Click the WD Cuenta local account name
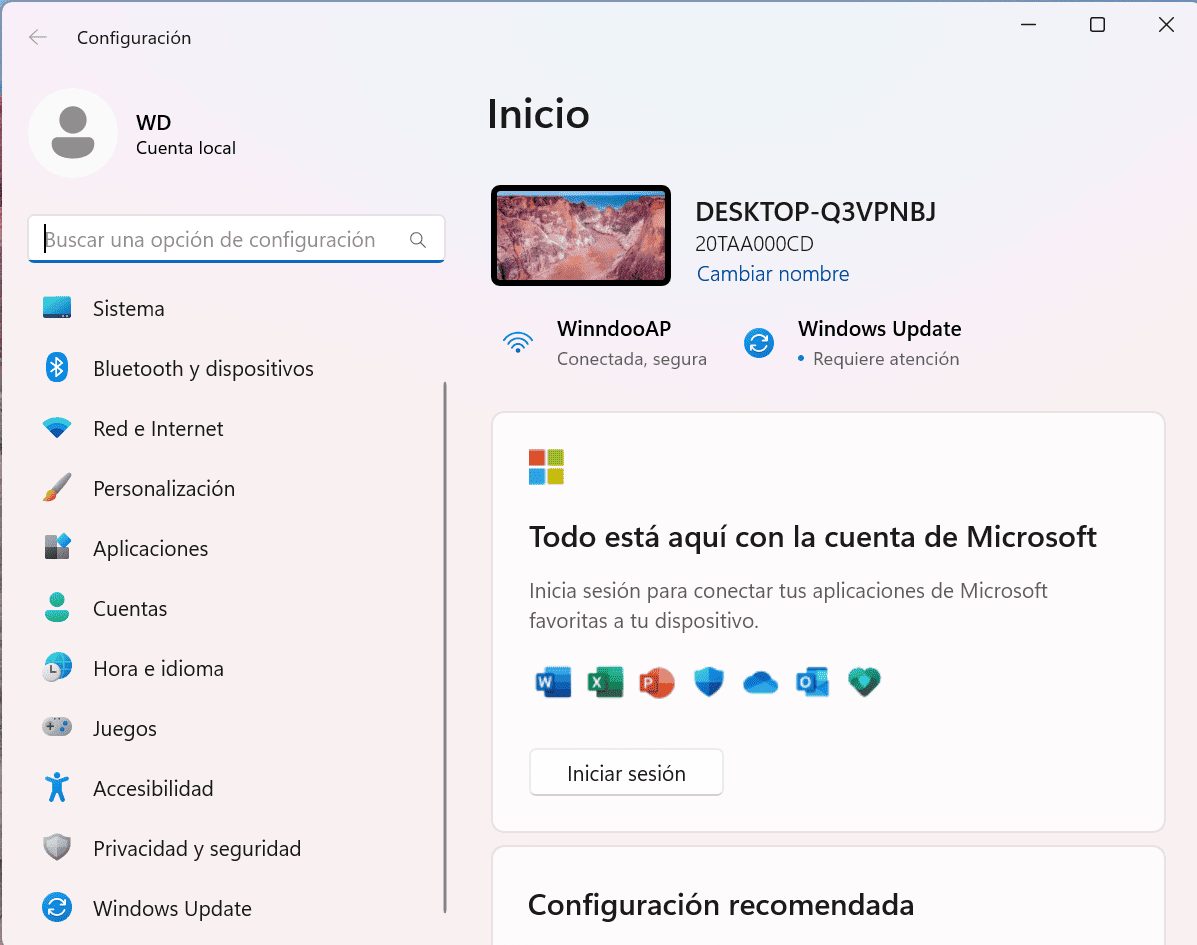The height and width of the screenshot is (945, 1197). tap(186, 134)
